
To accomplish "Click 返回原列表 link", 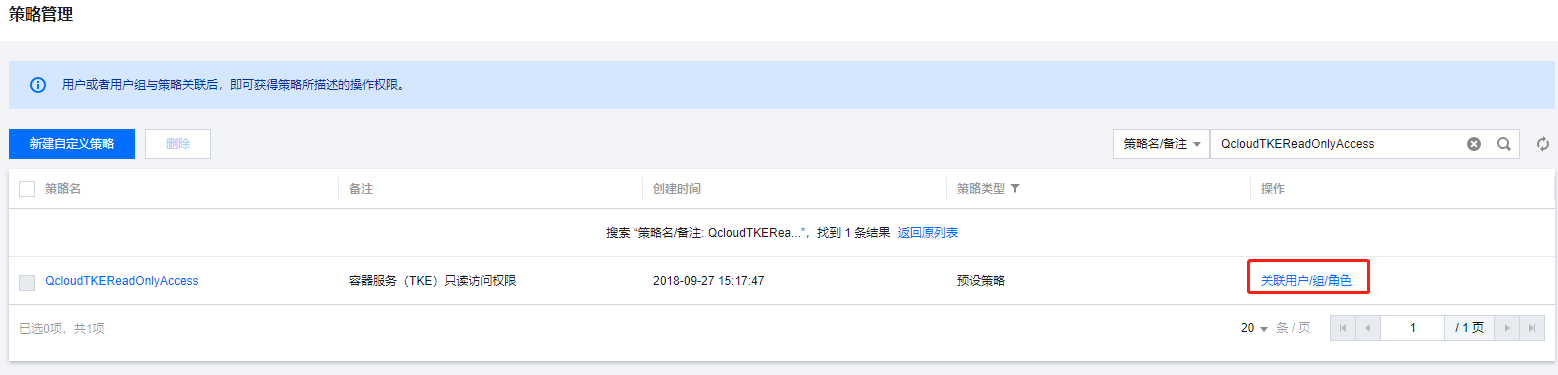I will coord(928,232).
